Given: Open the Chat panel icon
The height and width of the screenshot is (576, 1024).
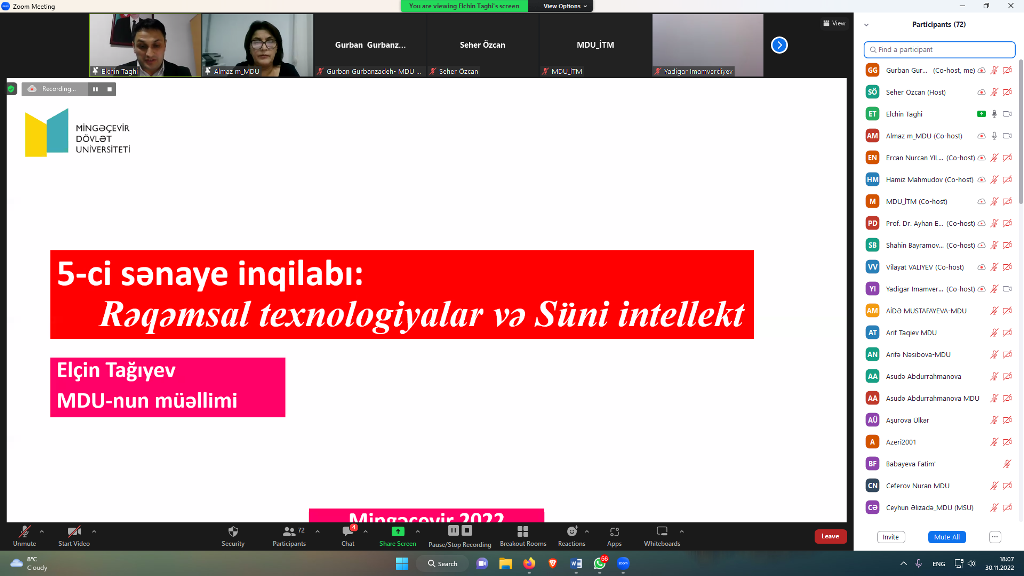Looking at the screenshot, I should [348, 531].
